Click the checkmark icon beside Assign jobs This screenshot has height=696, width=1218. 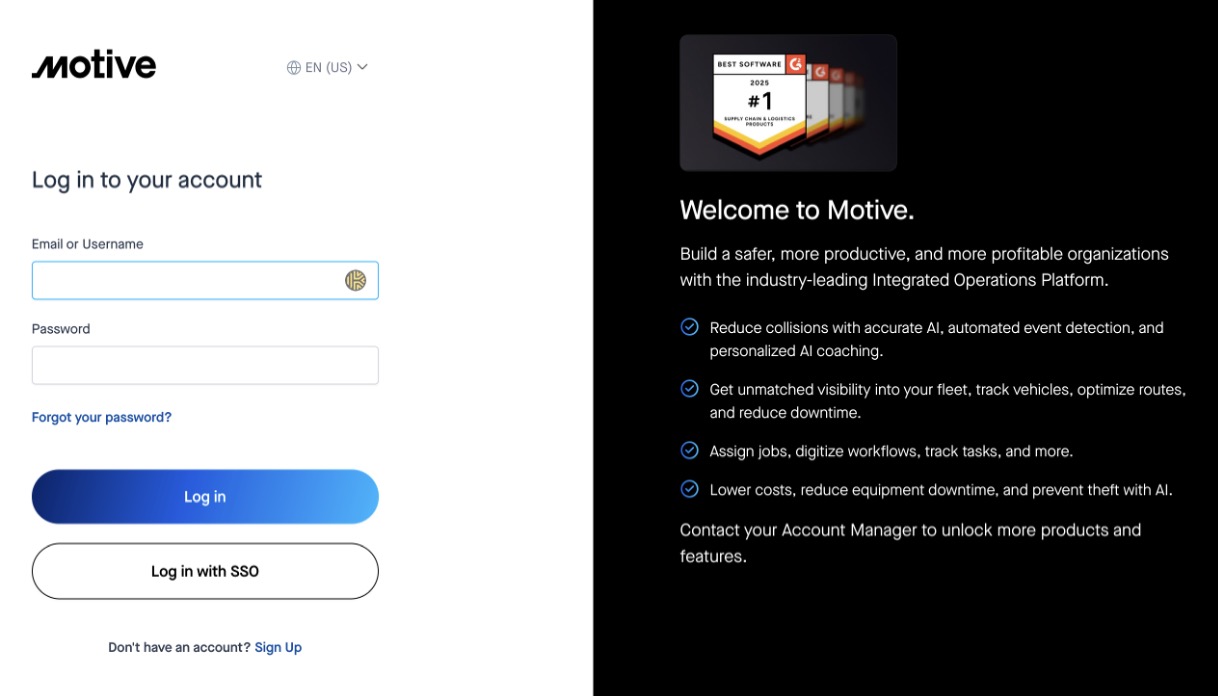coord(689,450)
